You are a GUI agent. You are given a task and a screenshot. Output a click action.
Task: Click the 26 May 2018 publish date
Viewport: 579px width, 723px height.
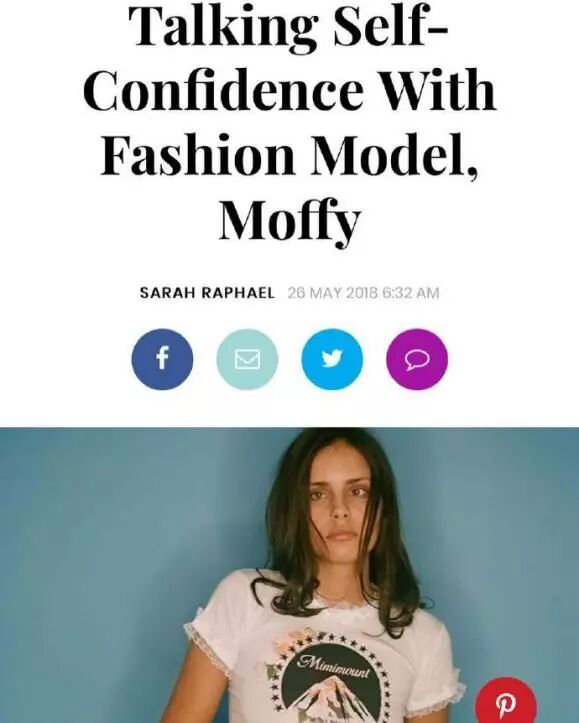coord(332,293)
